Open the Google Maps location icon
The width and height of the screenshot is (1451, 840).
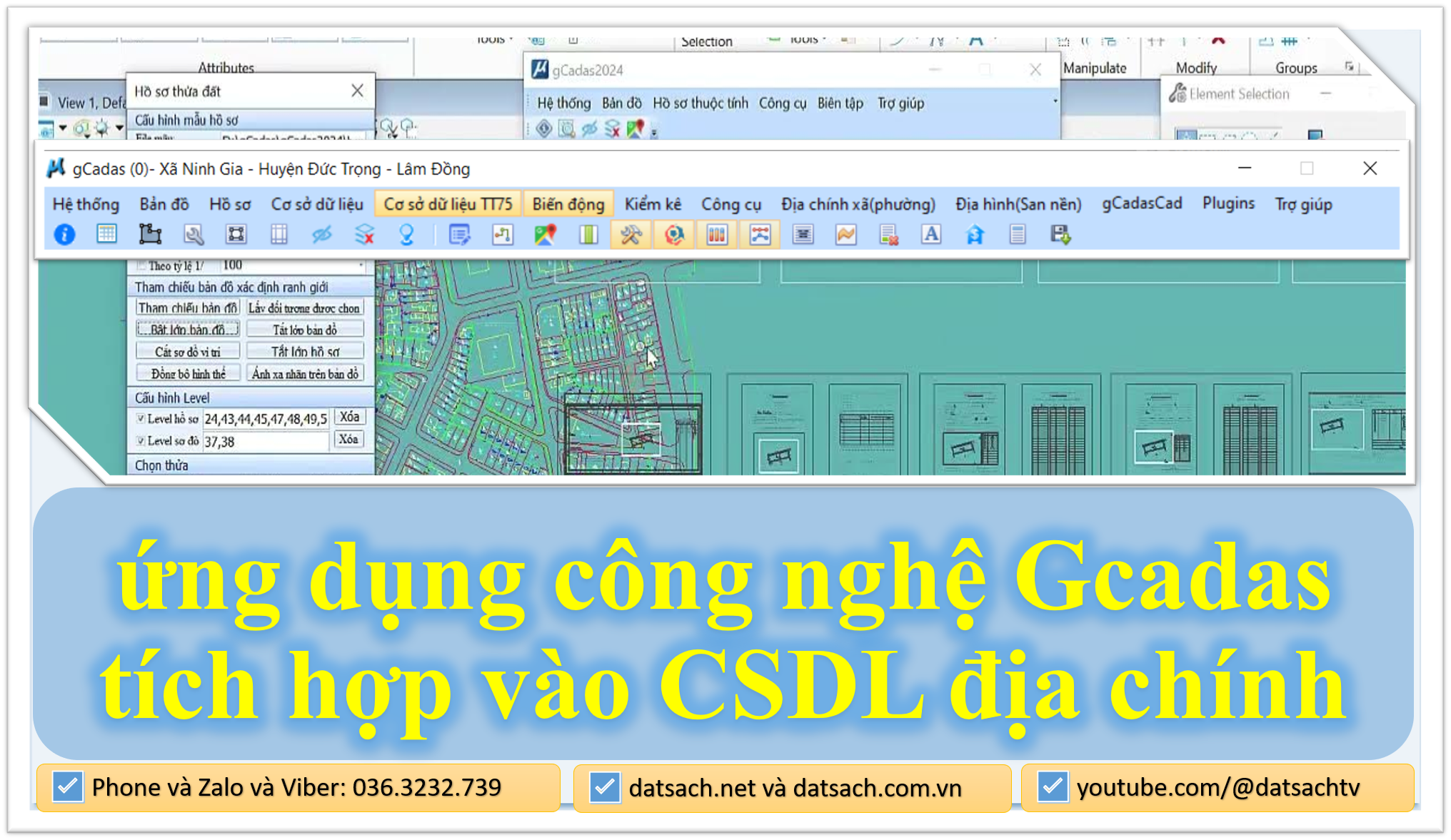(546, 234)
